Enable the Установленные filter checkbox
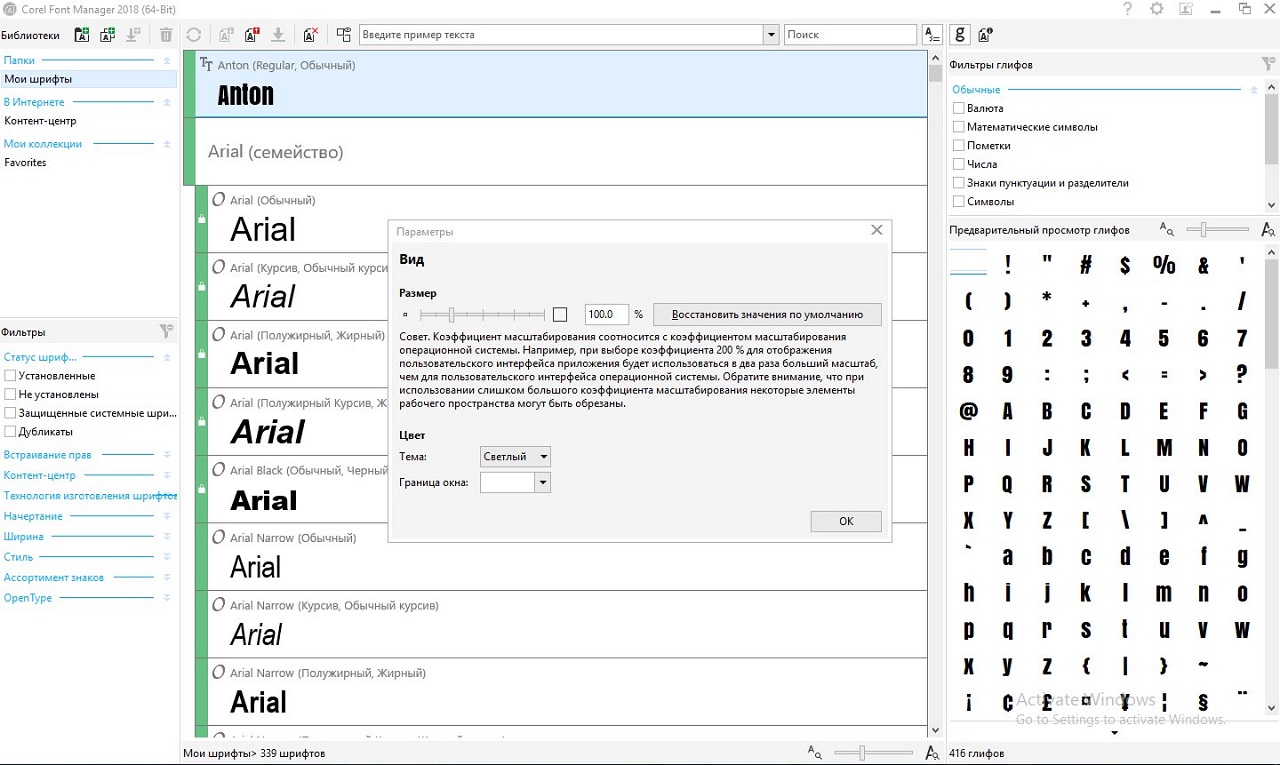1280x765 pixels. click(10, 376)
